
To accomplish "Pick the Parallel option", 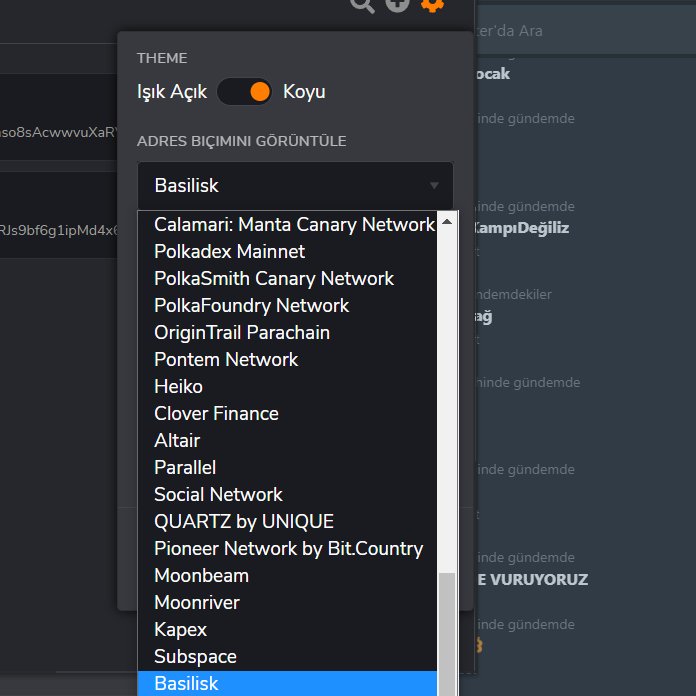I will (x=287, y=468).
